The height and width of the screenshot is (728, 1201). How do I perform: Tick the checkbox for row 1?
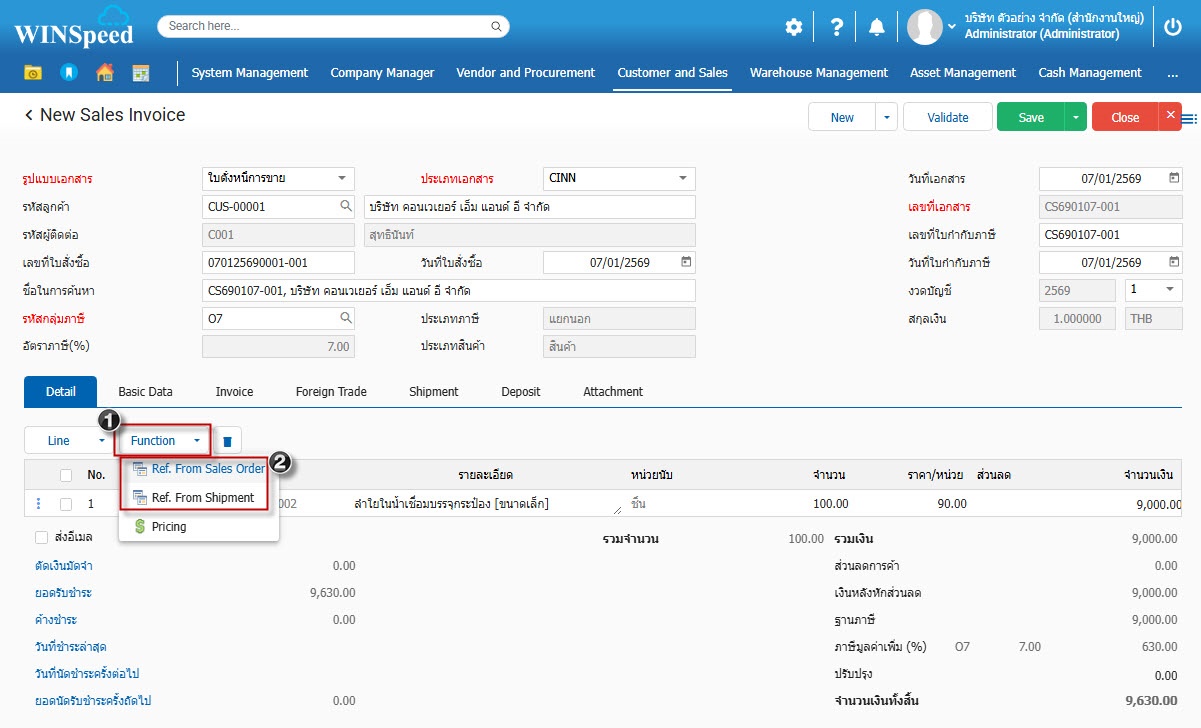tap(66, 504)
